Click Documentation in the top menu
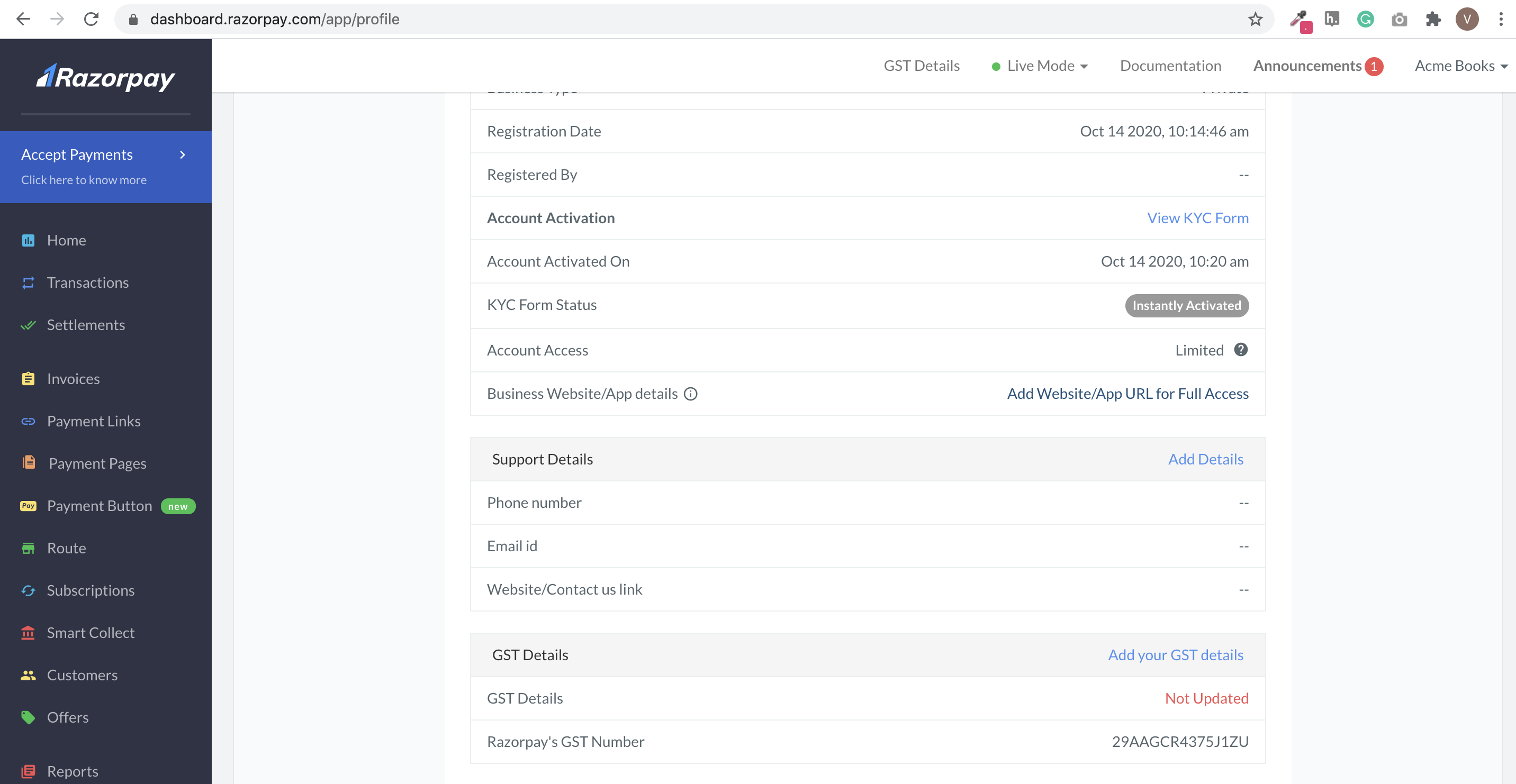Screen dimensions: 1516x784 tap(1170, 65)
